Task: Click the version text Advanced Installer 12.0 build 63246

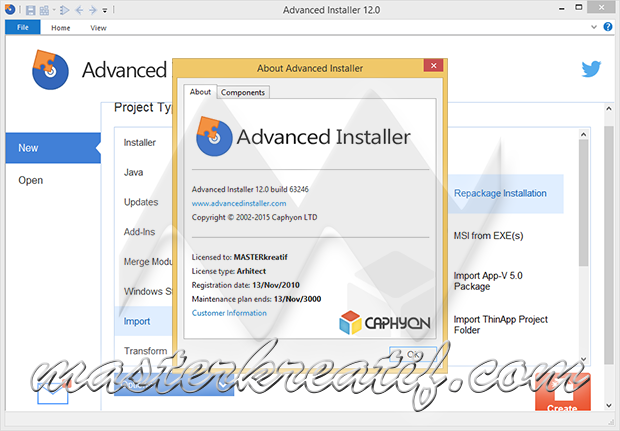Action: [x=250, y=189]
